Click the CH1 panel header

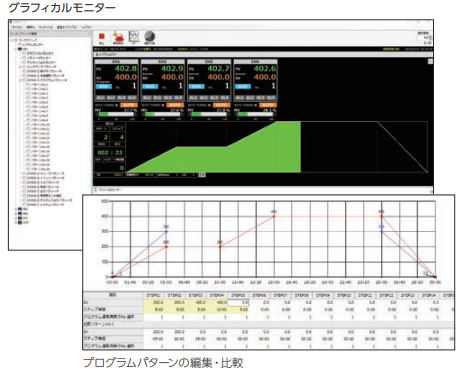pos(116,62)
